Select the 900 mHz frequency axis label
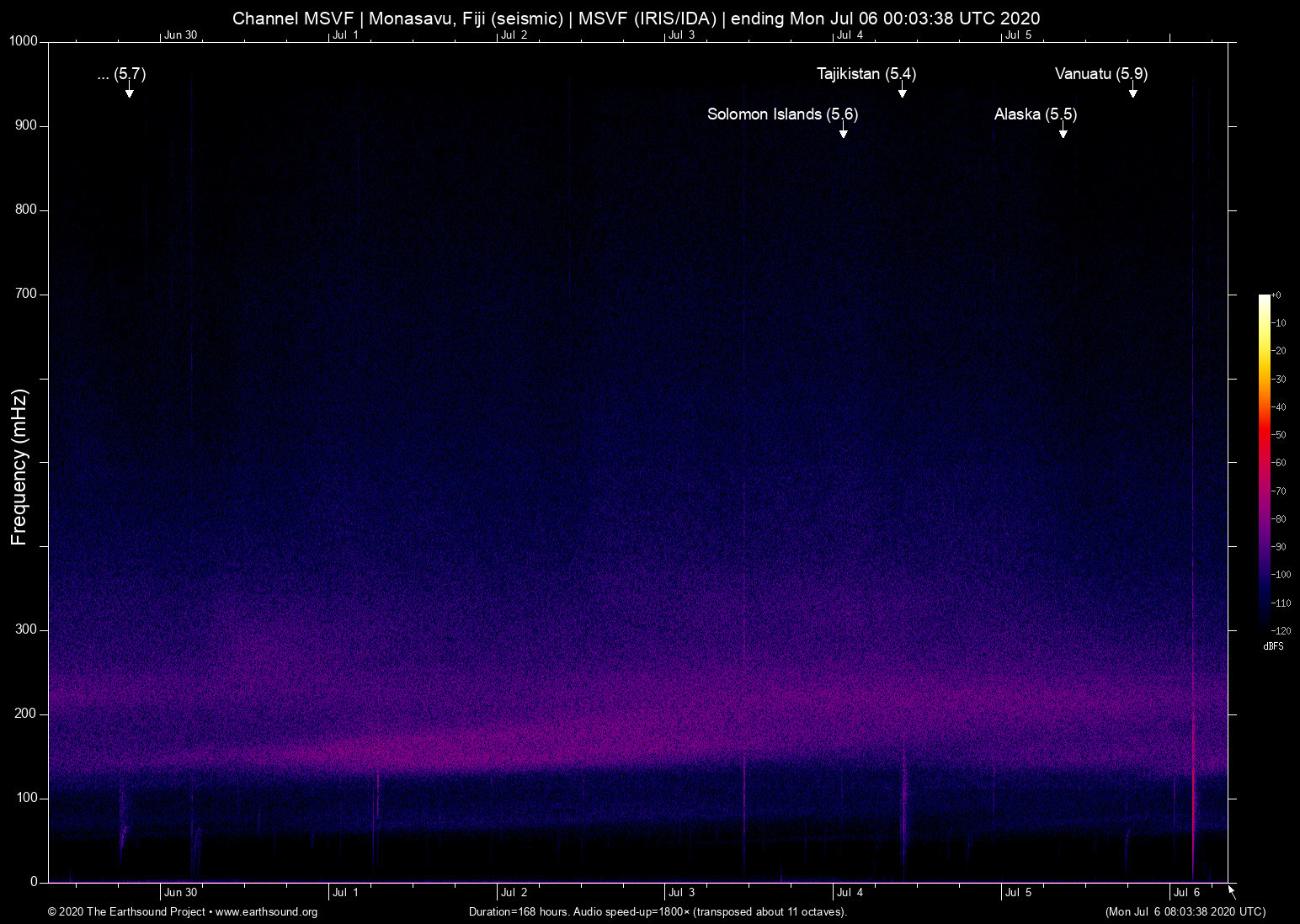The width and height of the screenshot is (1300, 924). [26, 125]
